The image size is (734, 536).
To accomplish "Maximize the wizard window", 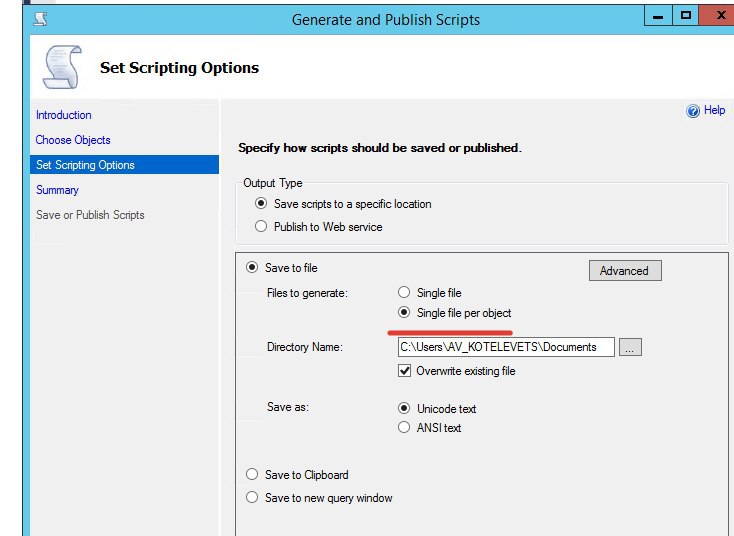I will point(686,15).
